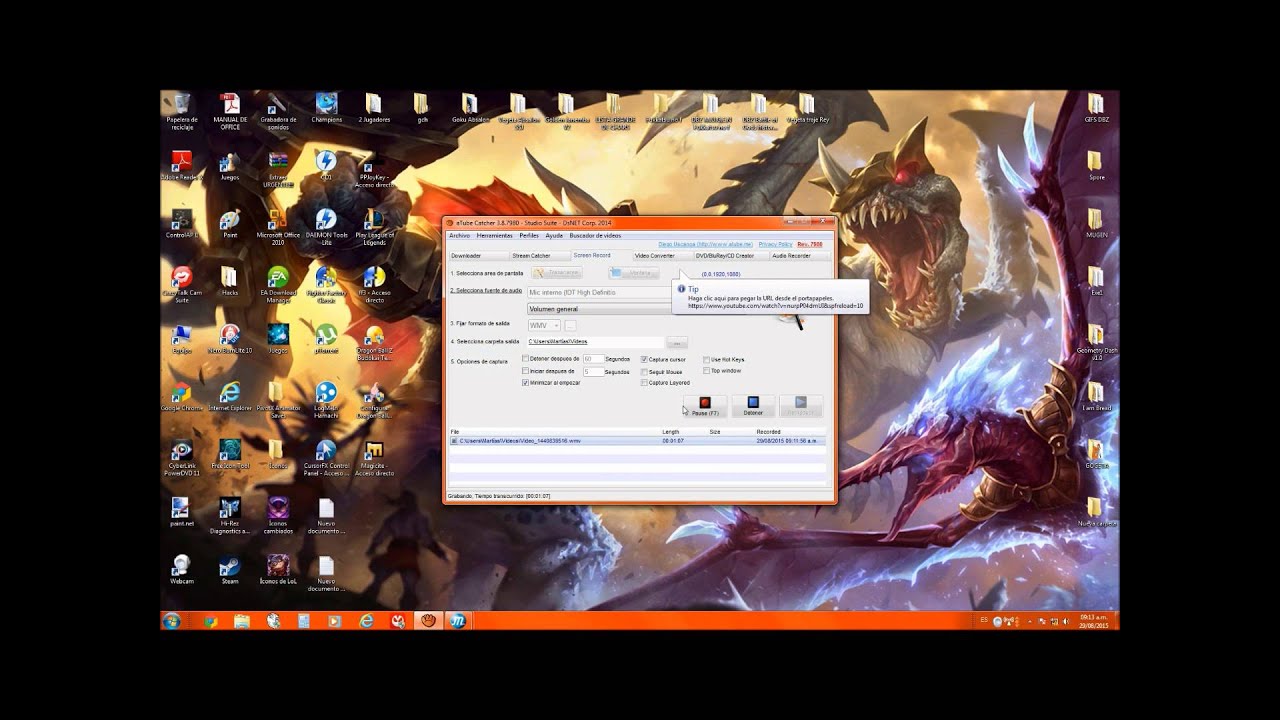Click the Pause (F7) button

coord(705,406)
